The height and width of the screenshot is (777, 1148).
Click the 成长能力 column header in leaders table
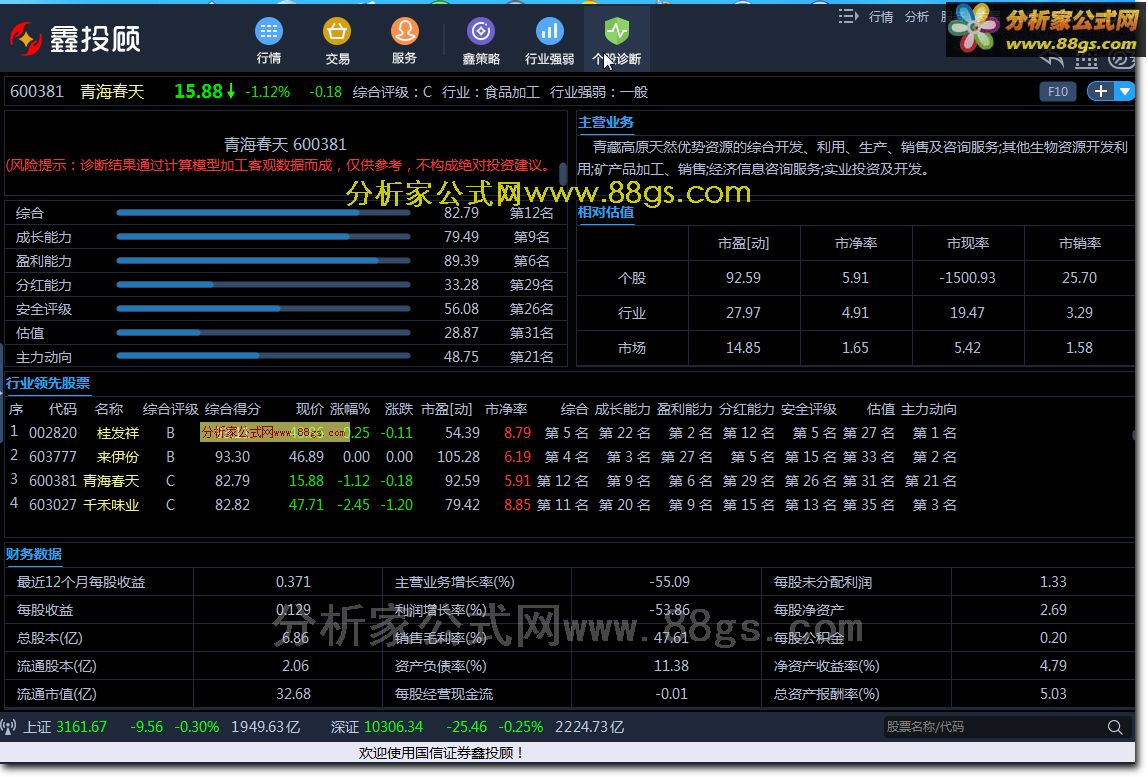coord(622,409)
